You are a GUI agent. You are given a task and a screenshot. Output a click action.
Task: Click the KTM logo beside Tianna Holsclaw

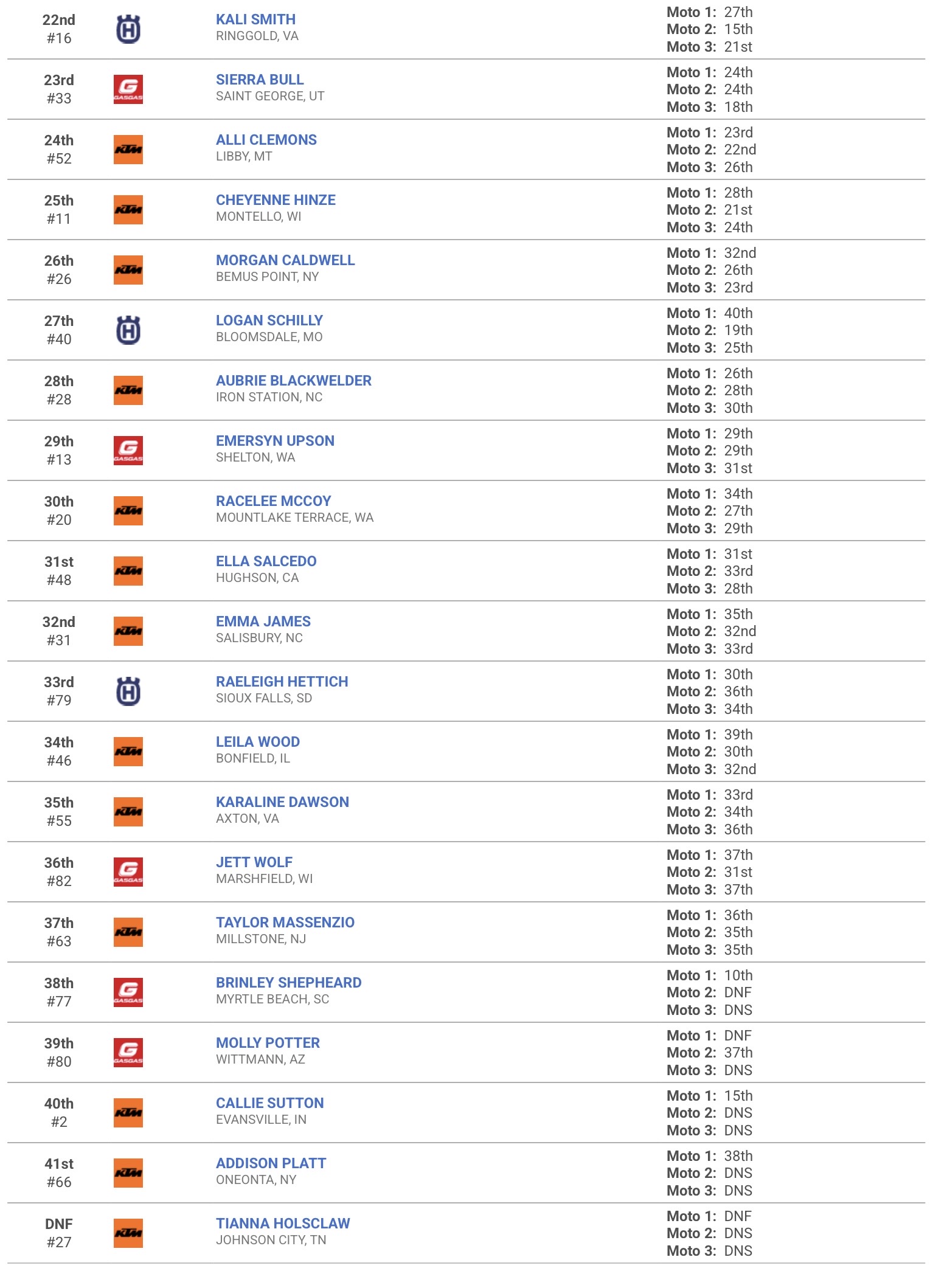pos(128,1233)
